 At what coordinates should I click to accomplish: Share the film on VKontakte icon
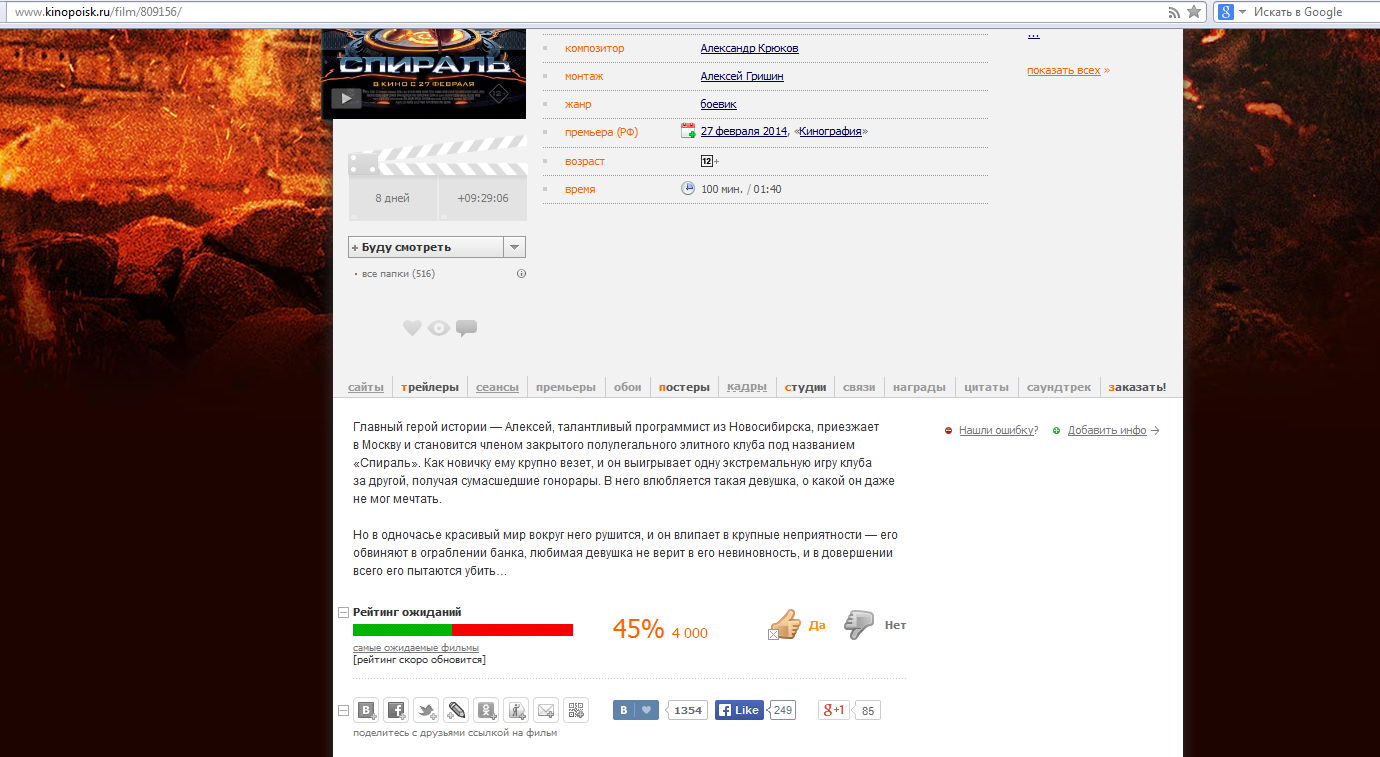(x=366, y=710)
